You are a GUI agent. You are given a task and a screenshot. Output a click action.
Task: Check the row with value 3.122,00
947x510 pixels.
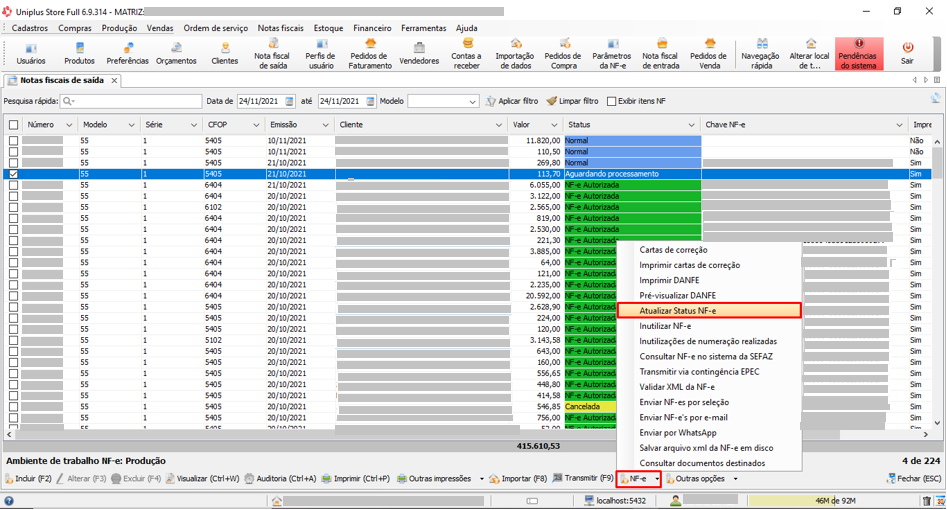click(x=13, y=196)
